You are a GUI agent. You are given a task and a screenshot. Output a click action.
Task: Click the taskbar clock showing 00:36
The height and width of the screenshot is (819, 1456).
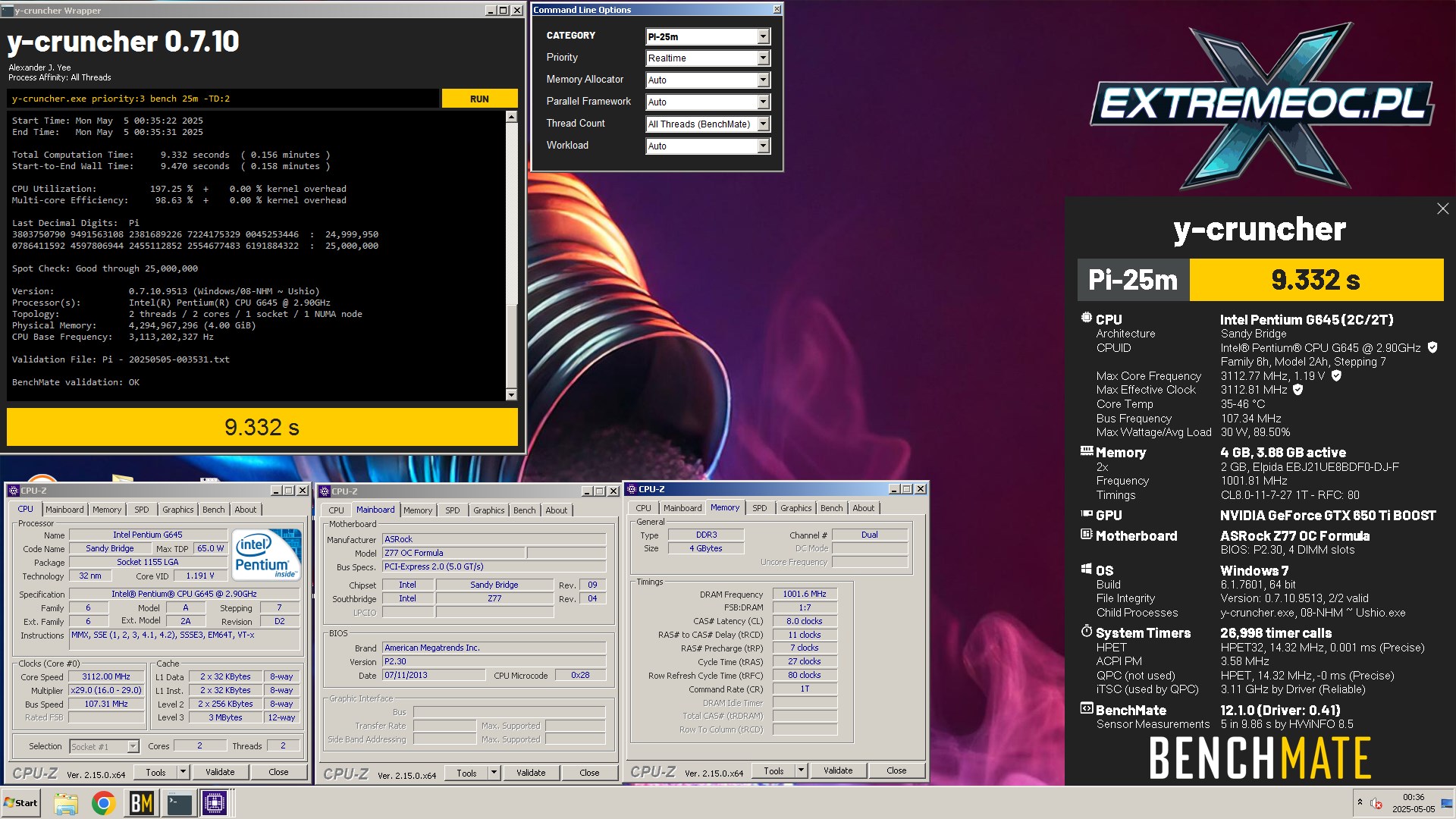coord(1413,803)
